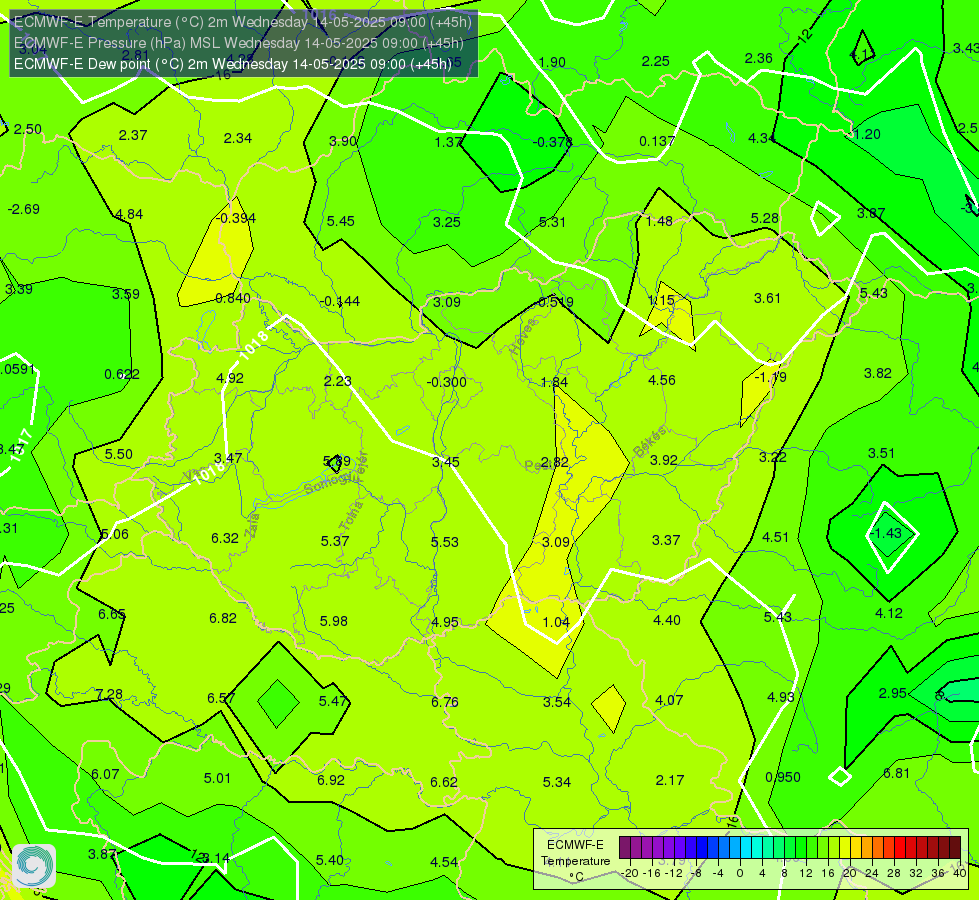Click the dew point value 3.61

pos(767,298)
